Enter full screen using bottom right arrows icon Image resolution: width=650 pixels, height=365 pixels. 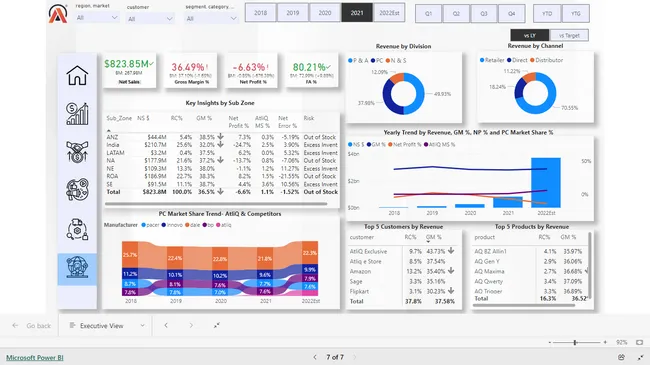point(640,357)
